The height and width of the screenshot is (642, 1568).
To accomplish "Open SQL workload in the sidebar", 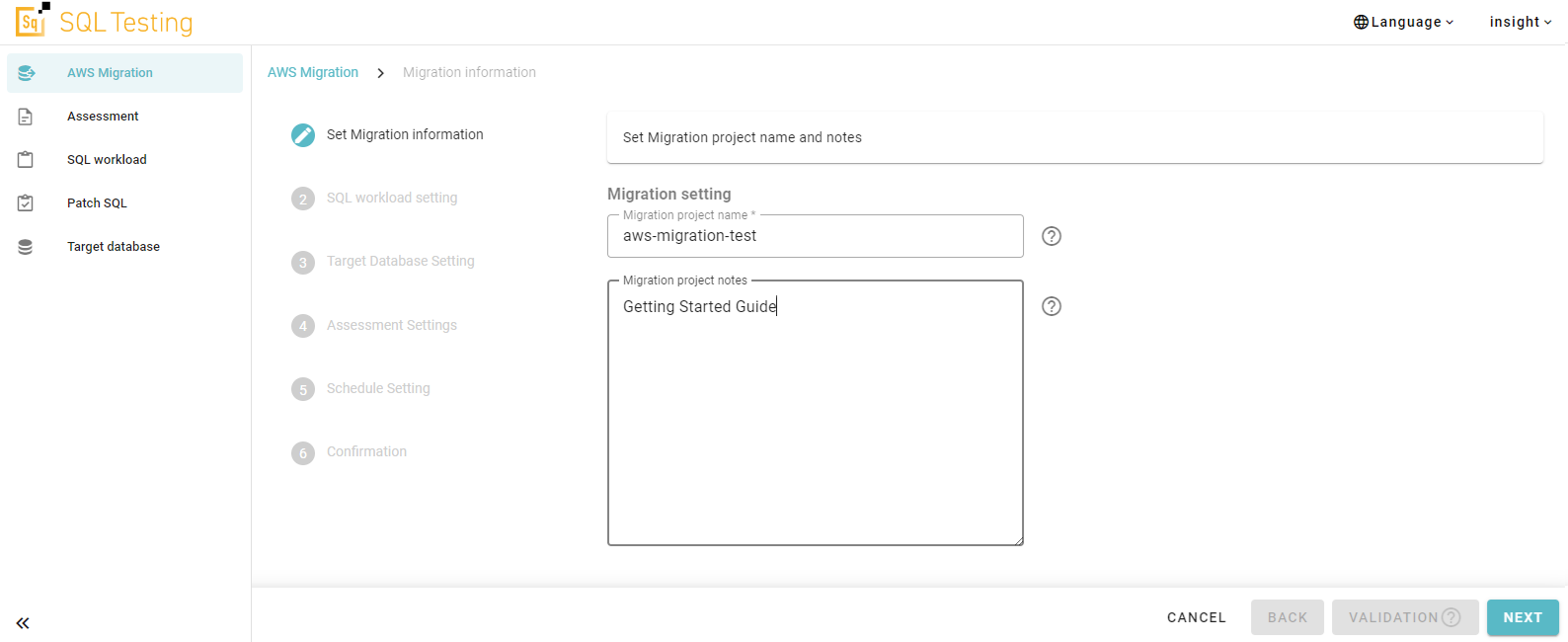I will point(124,160).
